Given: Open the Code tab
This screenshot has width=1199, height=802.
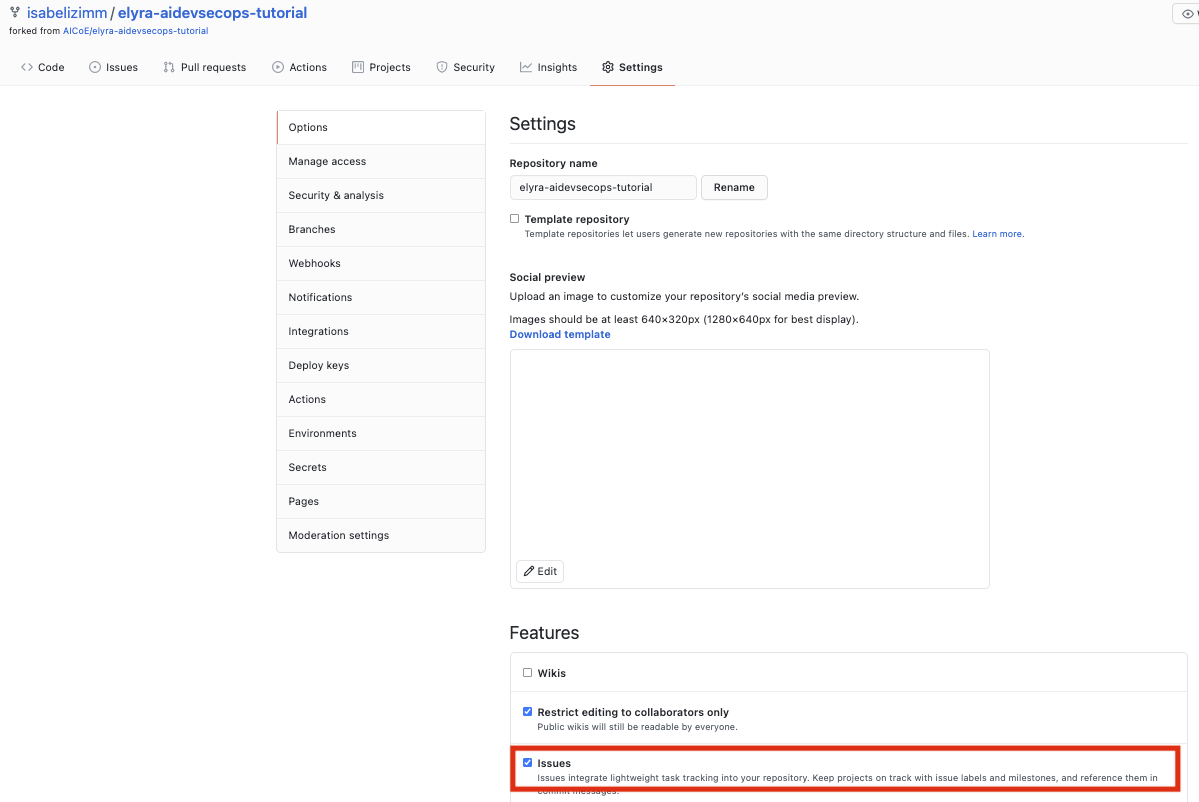Looking at the screenshot, I should tap(43, 67).
